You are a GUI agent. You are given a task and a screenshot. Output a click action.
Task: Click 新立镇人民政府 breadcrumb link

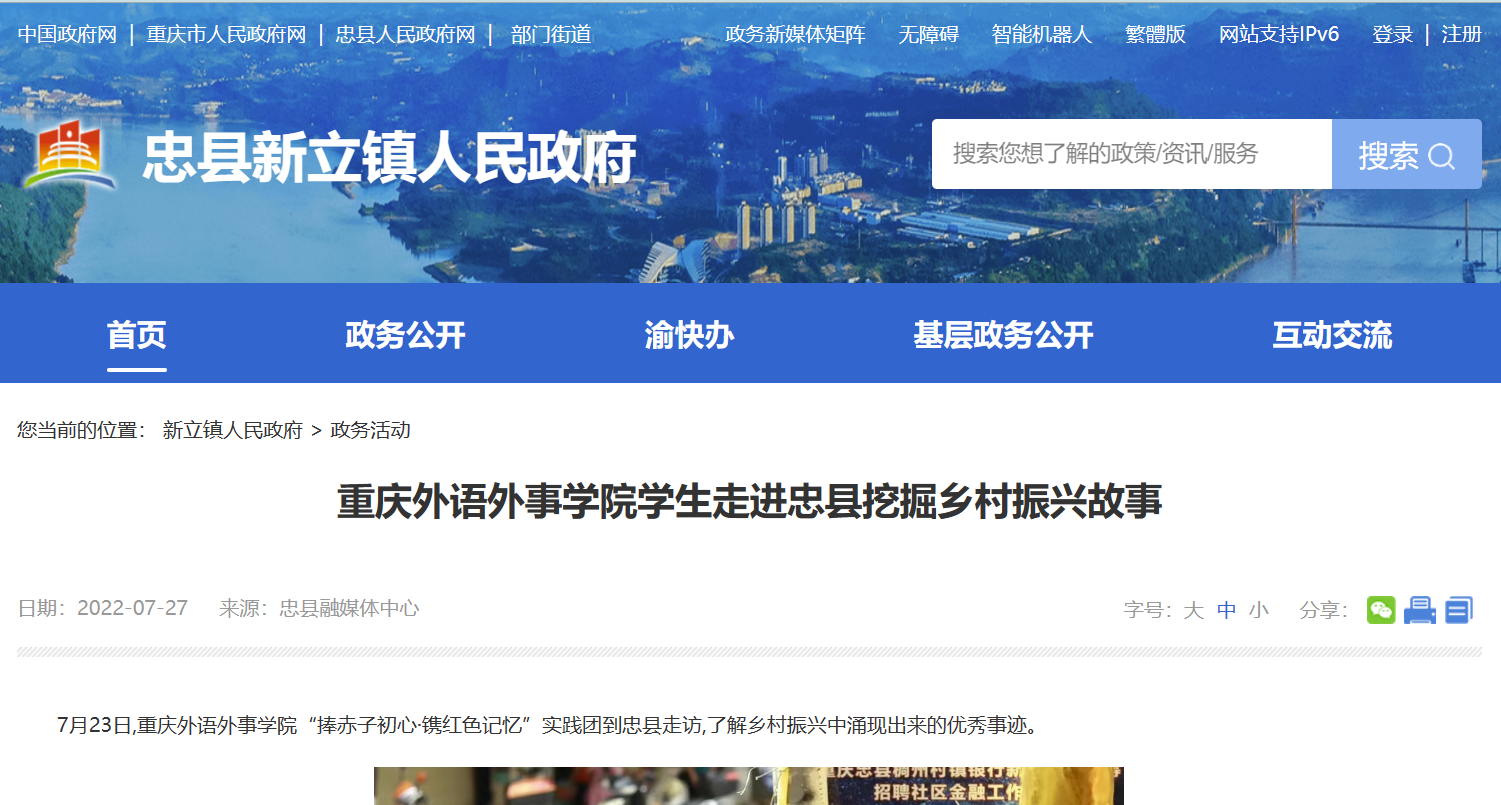(232, 431)
